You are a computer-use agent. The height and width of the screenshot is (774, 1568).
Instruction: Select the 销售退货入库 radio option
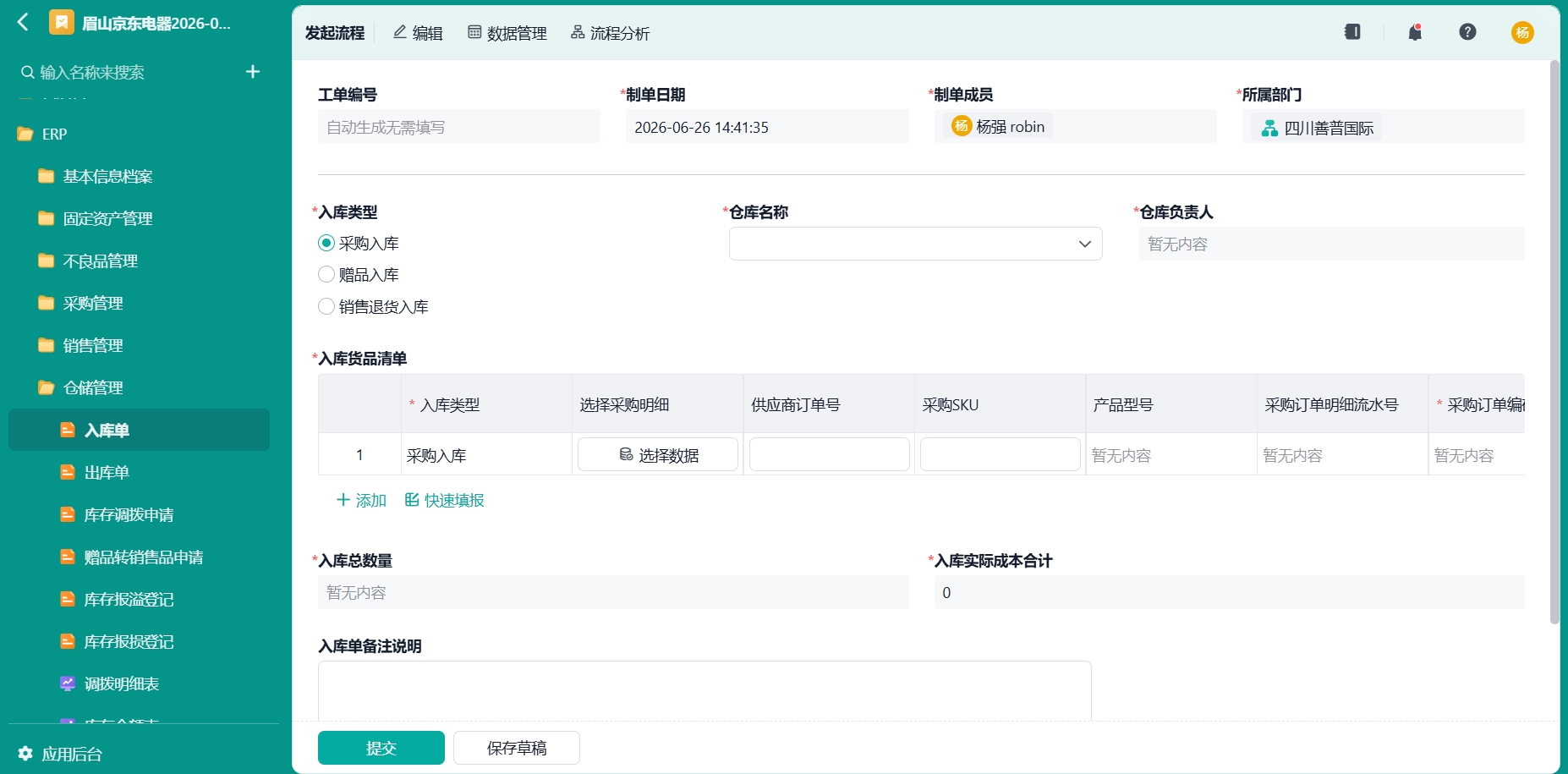(x=326, y=306)
